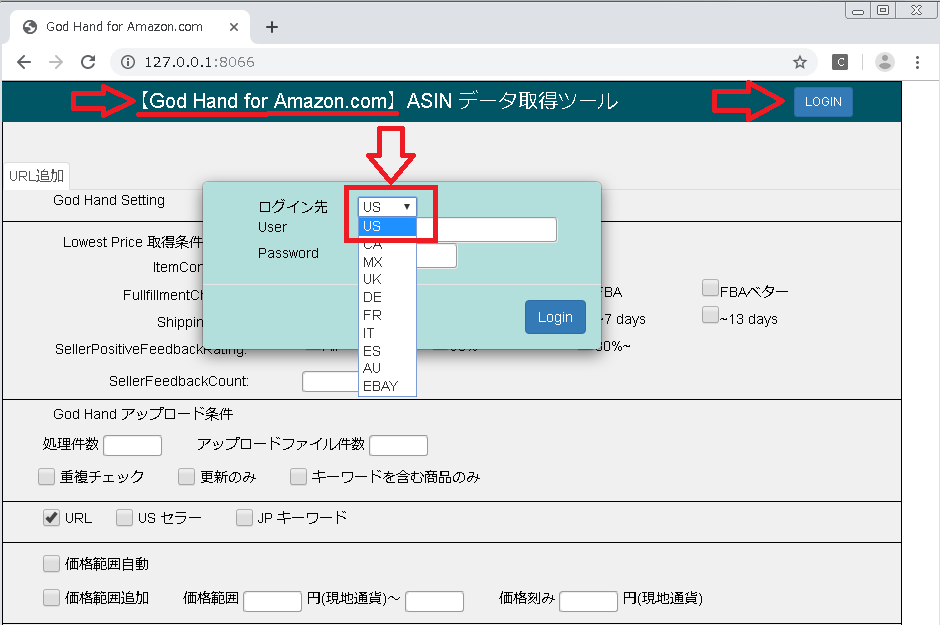
Task: Focus the 価格刻み input box
Action: pos(589,601)
